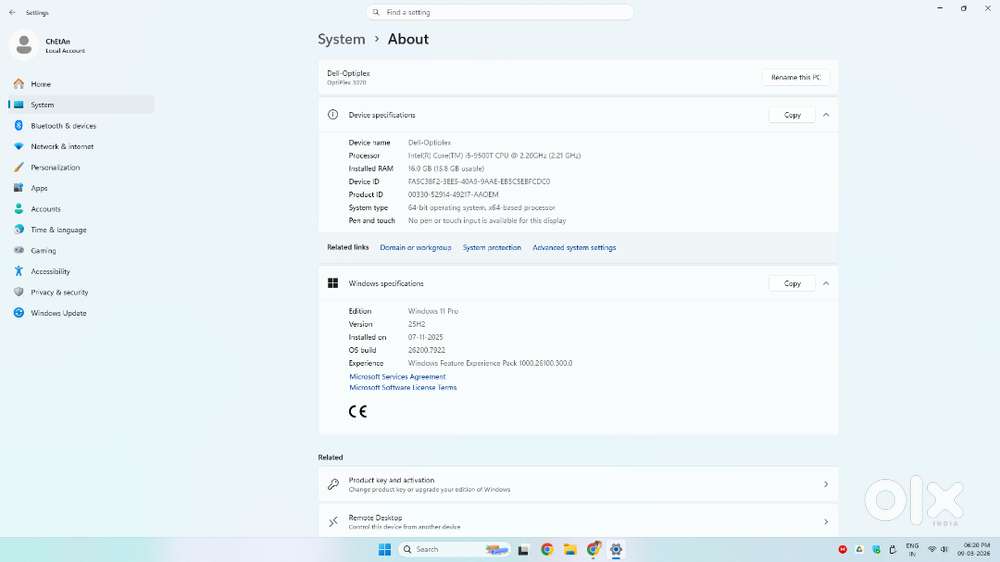Open the taskbar clock and date
The height and width of the screenshot is (562, 1000).
click(x=976, y=549)
